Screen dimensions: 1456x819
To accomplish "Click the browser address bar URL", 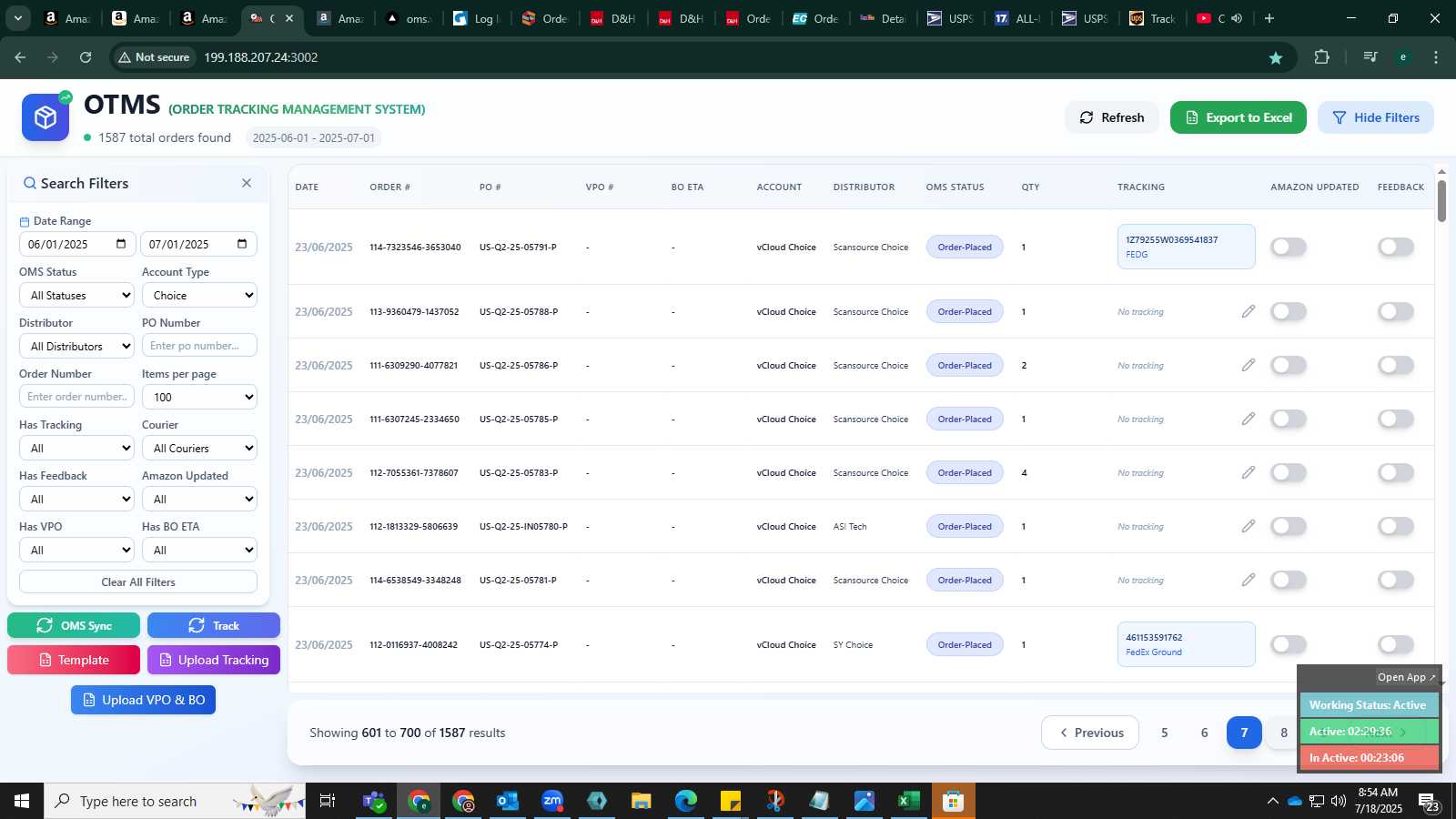I will pyautogui.click(x=261, y=57).
